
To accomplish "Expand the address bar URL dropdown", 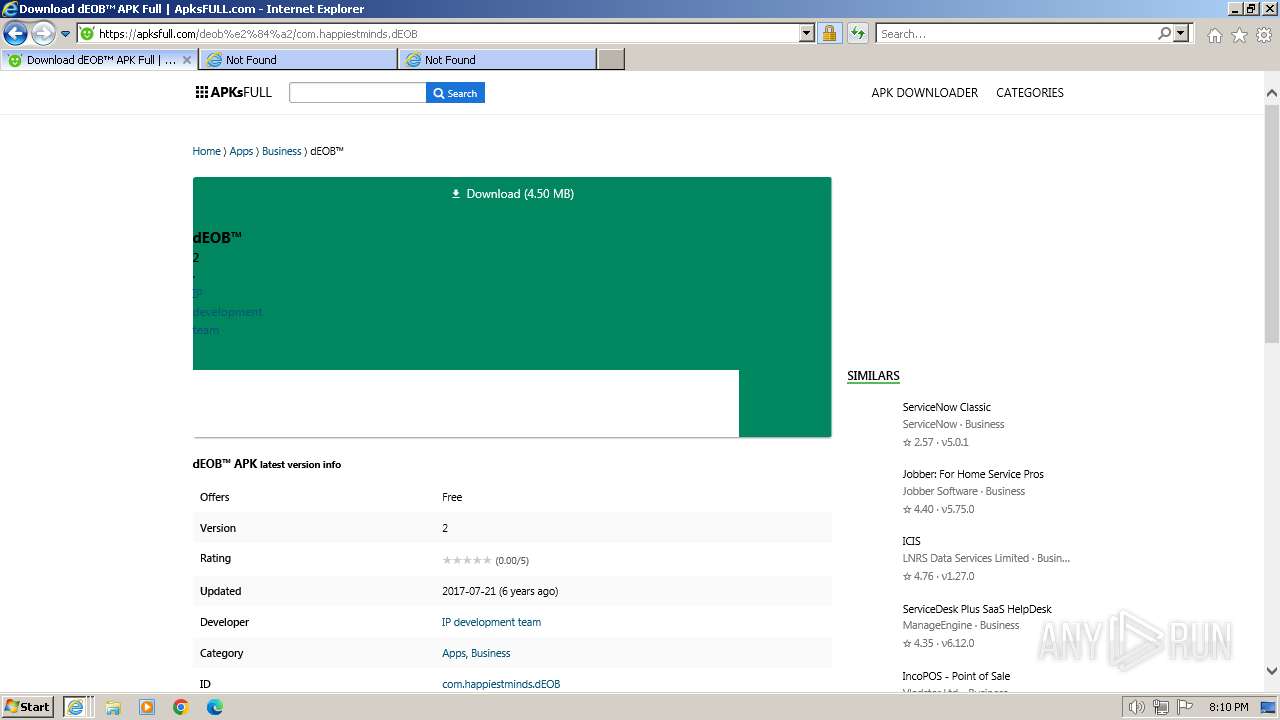I will pyautogui.click(x=807, y=34).
